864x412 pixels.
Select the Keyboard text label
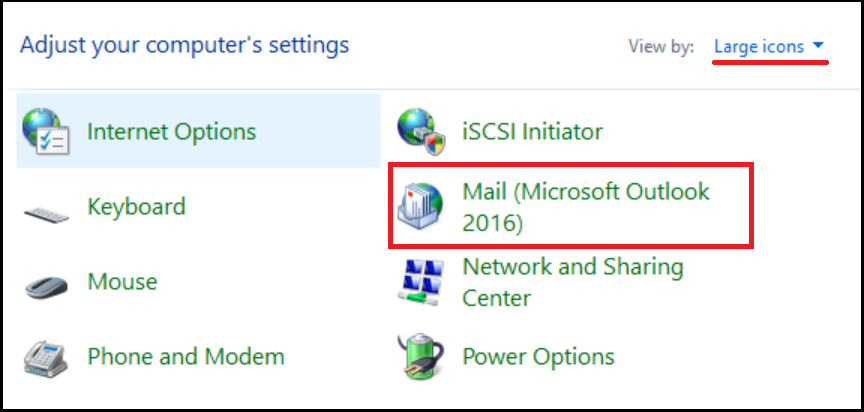tap(136, 207)
